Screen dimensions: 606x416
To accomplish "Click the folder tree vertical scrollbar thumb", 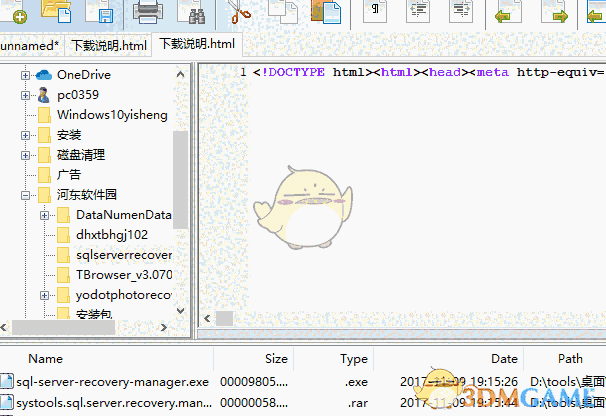I will 180,179.
